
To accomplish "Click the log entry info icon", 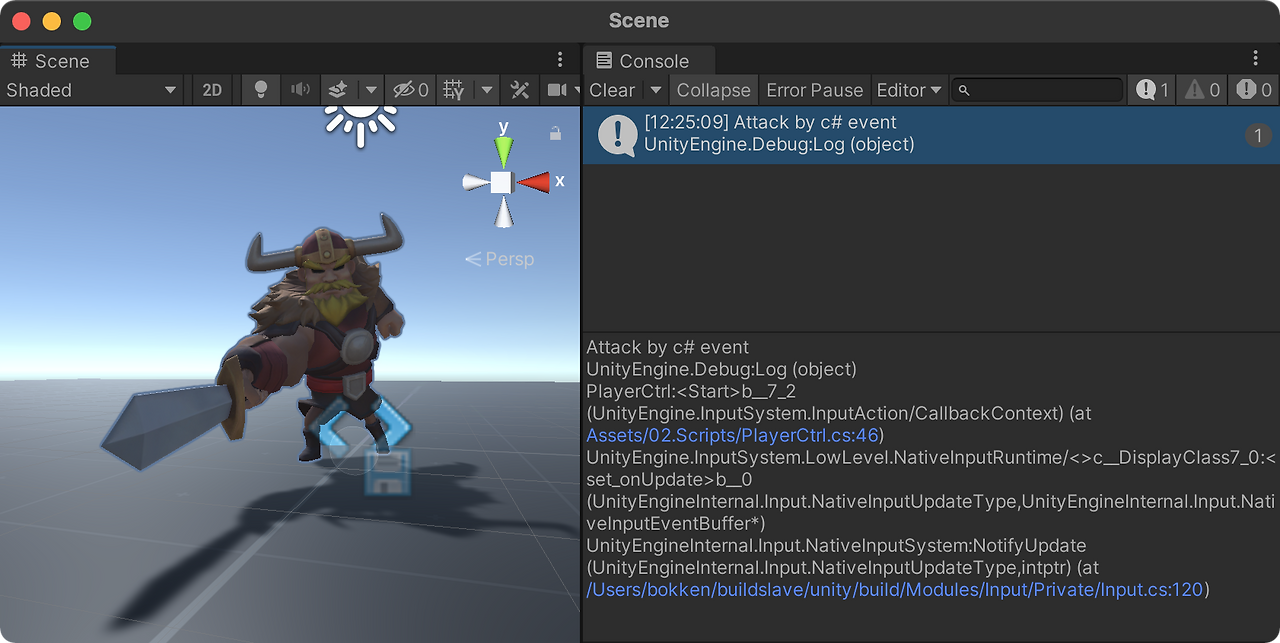I will pyautogui.click(x=617, y=135).
